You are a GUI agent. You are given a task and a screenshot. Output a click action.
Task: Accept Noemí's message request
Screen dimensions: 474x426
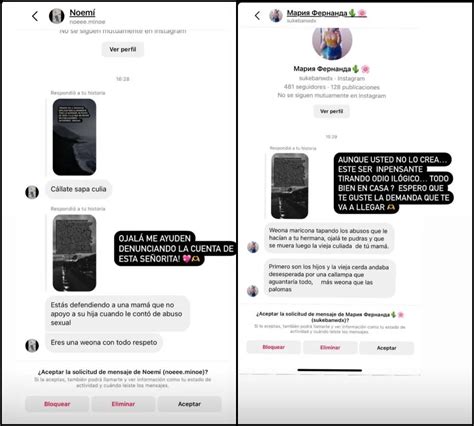point(189,404)
